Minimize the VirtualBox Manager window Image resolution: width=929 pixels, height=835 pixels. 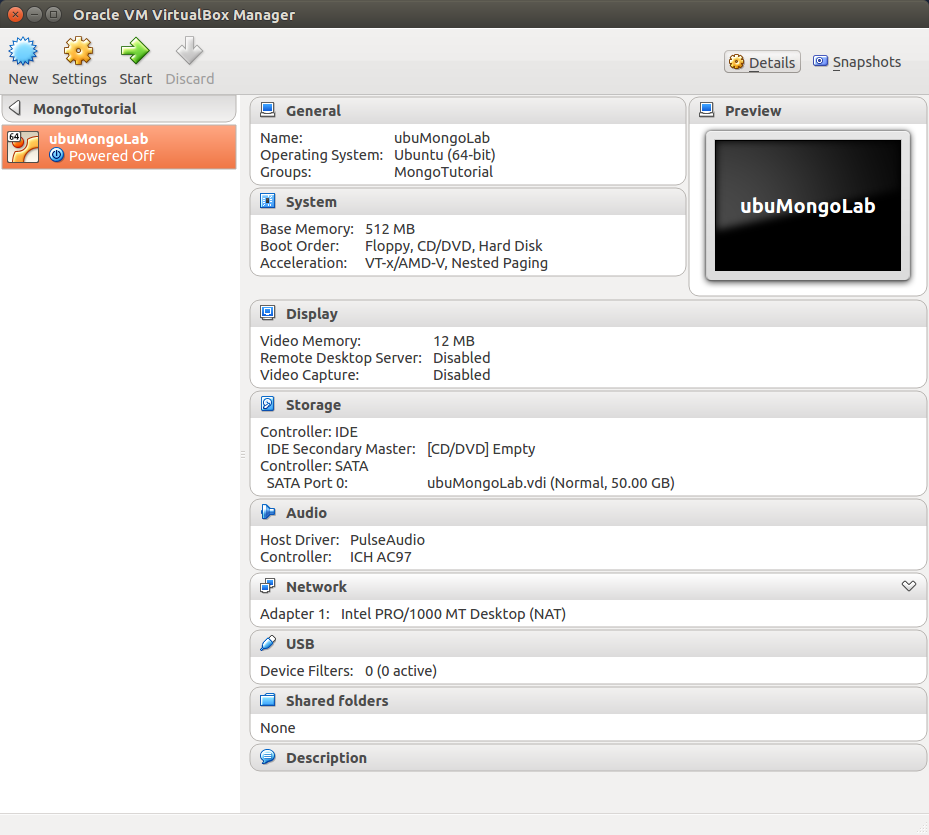(x=34, y=14)
